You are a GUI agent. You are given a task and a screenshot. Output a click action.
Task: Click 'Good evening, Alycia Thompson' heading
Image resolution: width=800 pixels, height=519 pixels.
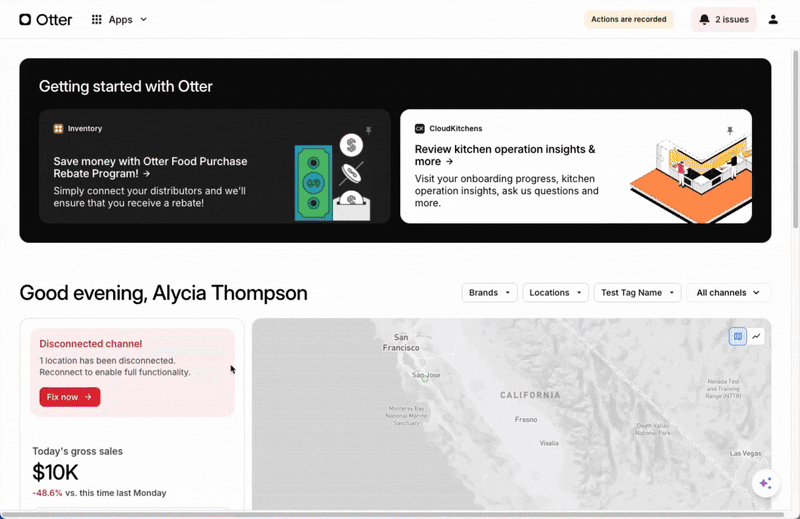pyautogui.click(x=163, y=293)
